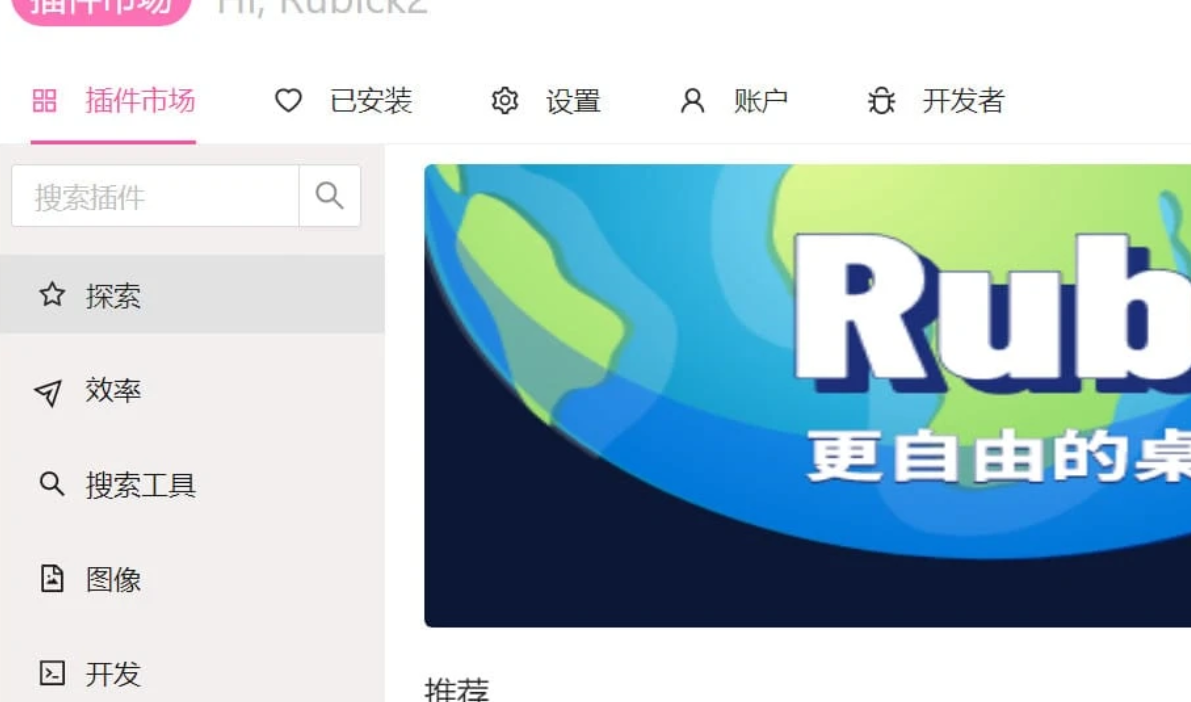Click the gear icon for 设置
The width and height of the screenshot is (1191, 702).
point(504,100)
